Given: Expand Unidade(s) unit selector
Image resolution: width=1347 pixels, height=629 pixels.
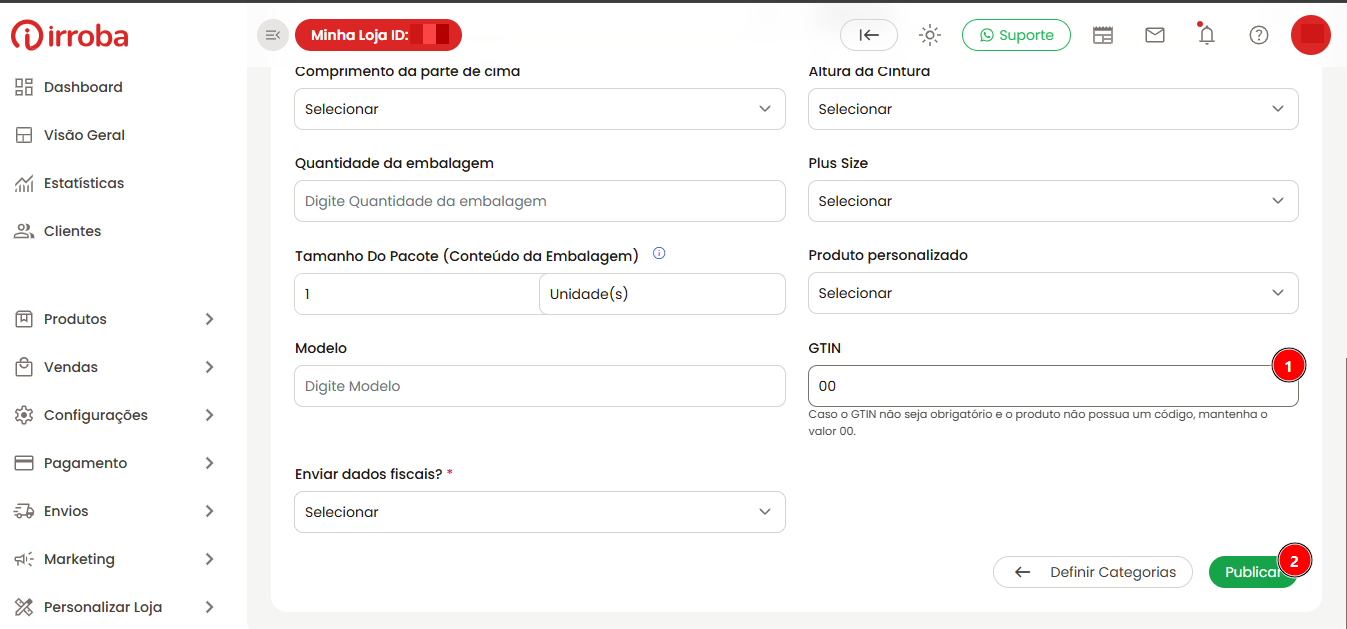Looking at the screenshot, I should point(662,294).
